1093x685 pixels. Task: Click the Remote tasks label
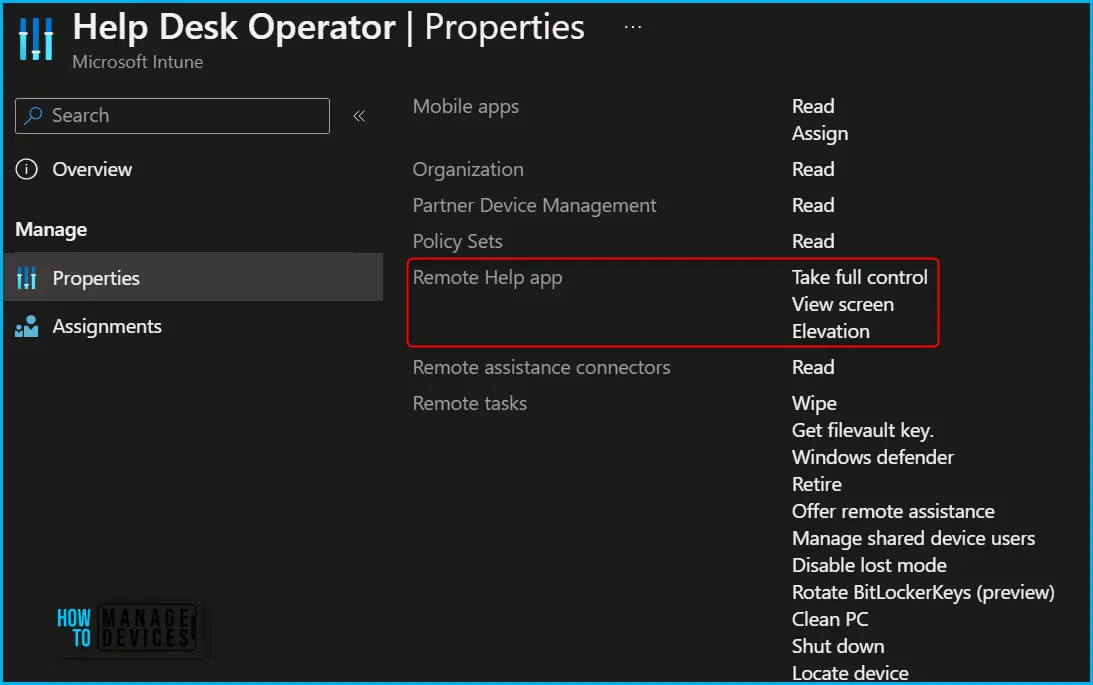[470, 403]
